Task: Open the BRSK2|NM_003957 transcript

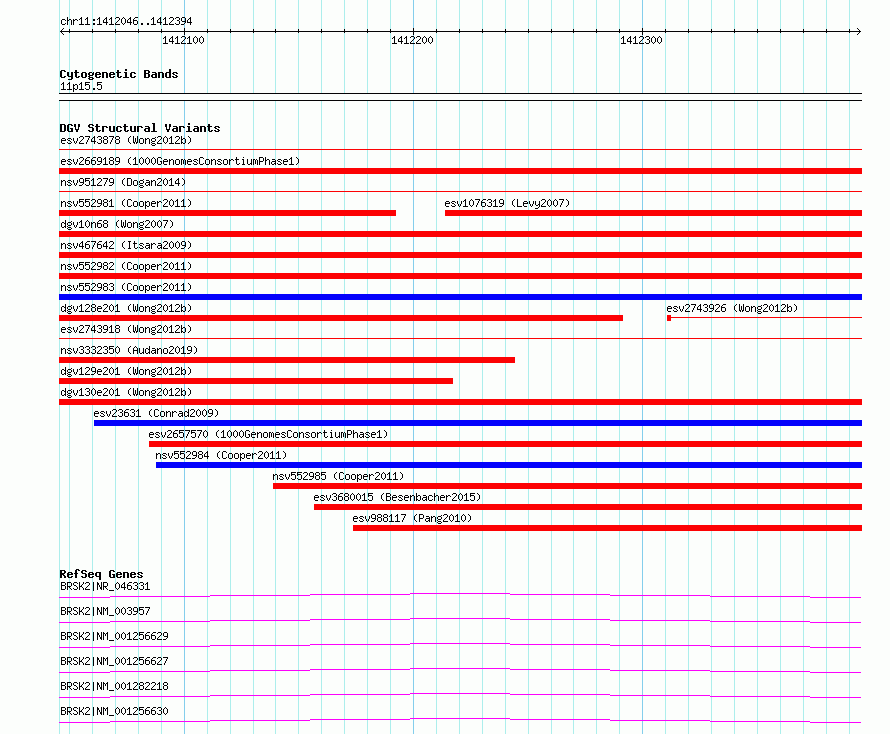Action: pyautogui.click(x=105, y=611)
